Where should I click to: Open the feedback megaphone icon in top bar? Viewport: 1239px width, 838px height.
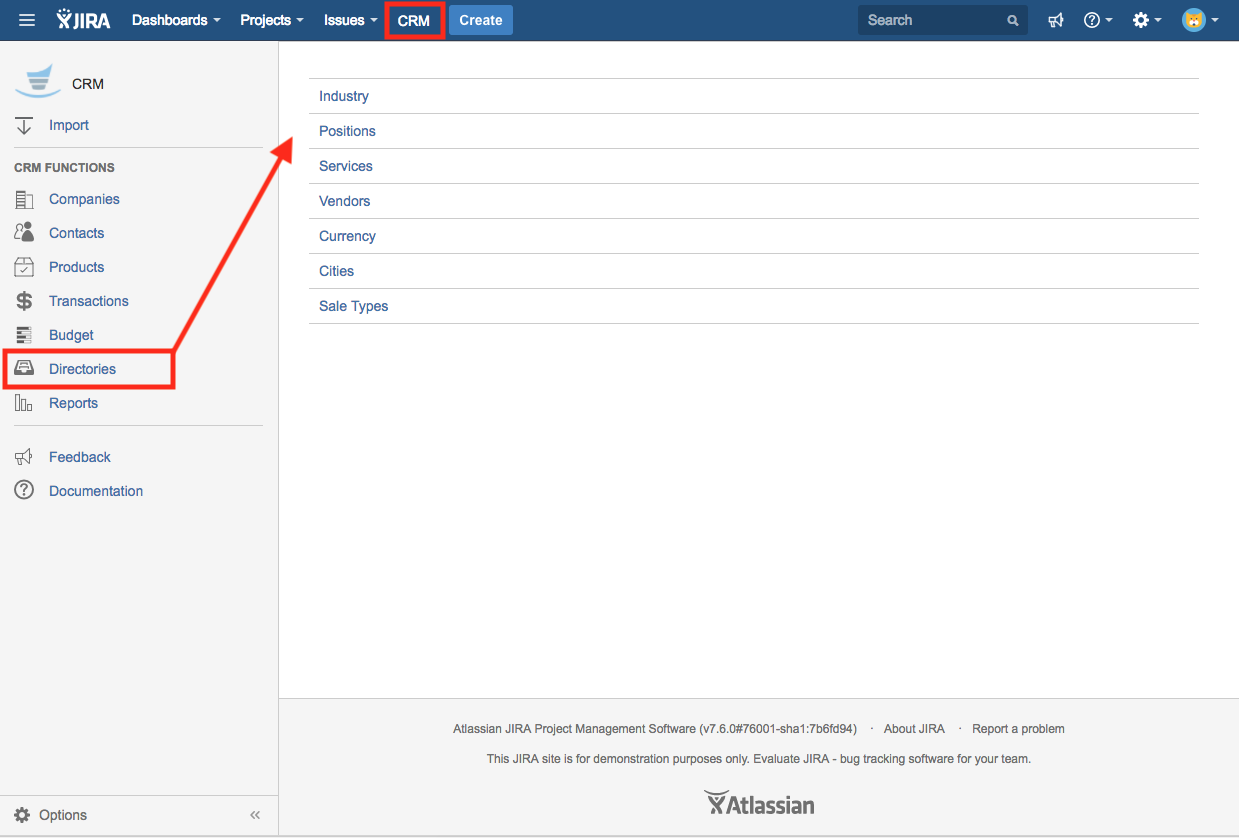point(1056,20)
